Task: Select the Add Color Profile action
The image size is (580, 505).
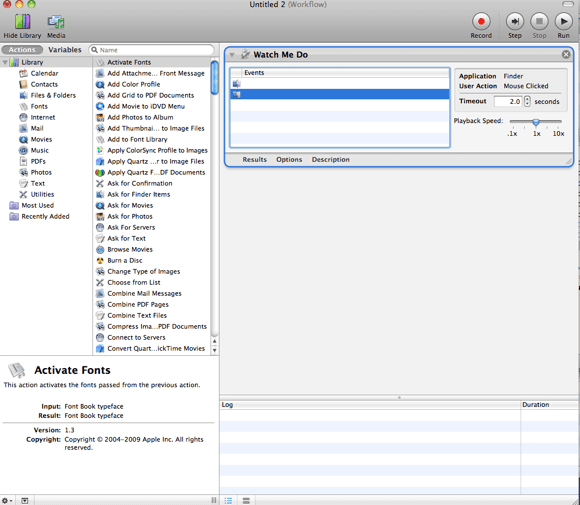Action: 152,84
